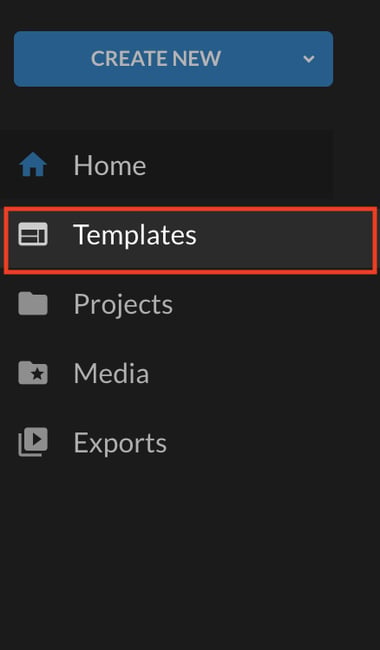Click the Templates text label
Viewport: 380px width, 650px height.
pyautogui.click(x=135, y=235)
